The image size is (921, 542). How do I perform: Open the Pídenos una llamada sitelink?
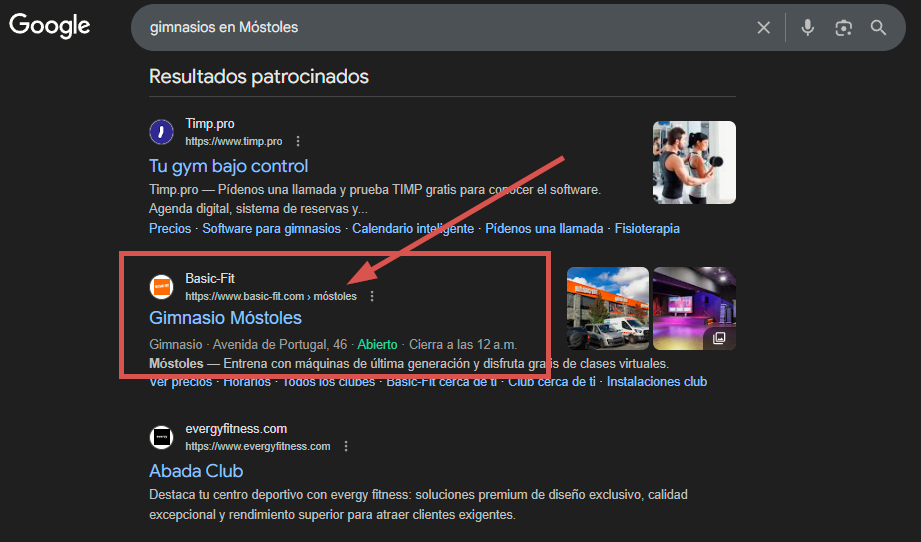(x=544, y=228)
